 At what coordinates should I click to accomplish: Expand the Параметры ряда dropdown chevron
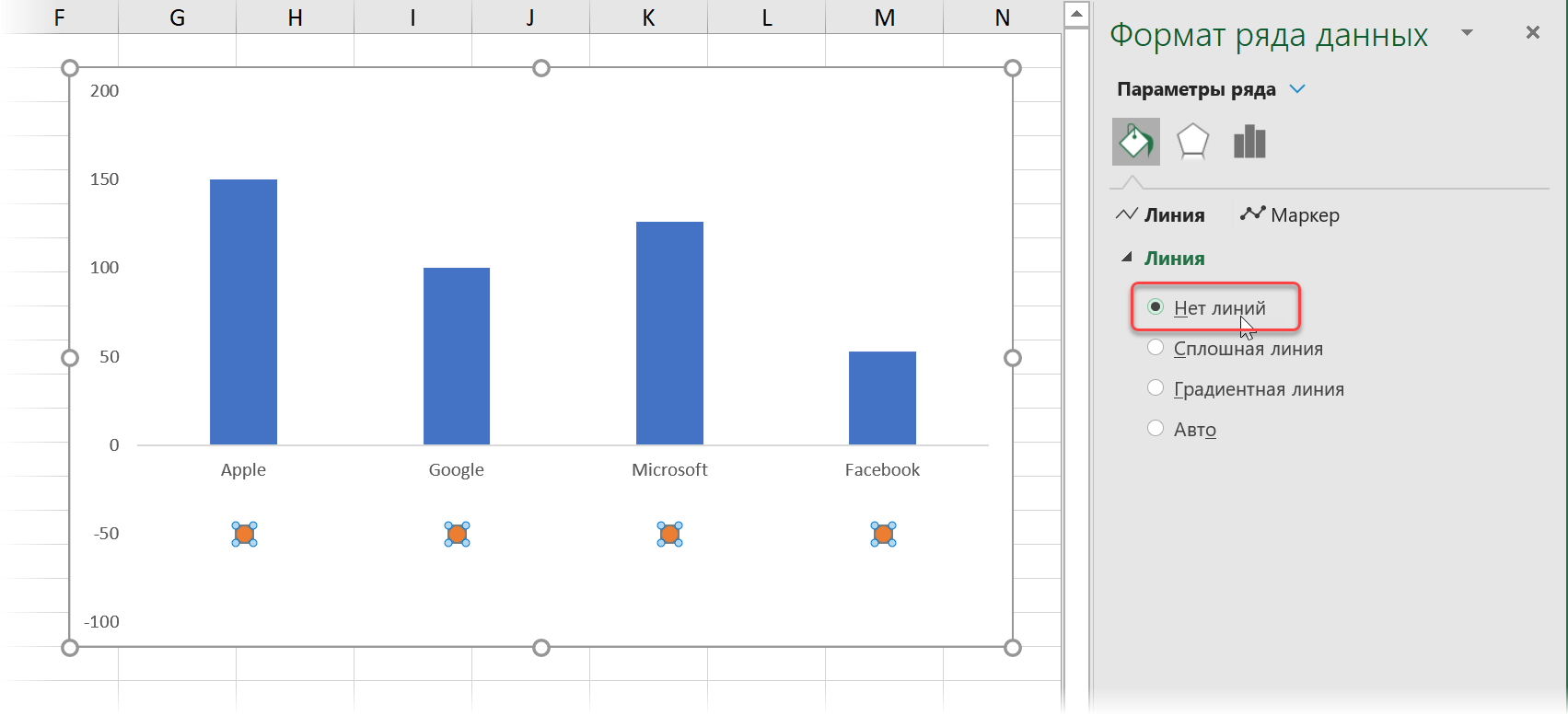click(1297, 89)
